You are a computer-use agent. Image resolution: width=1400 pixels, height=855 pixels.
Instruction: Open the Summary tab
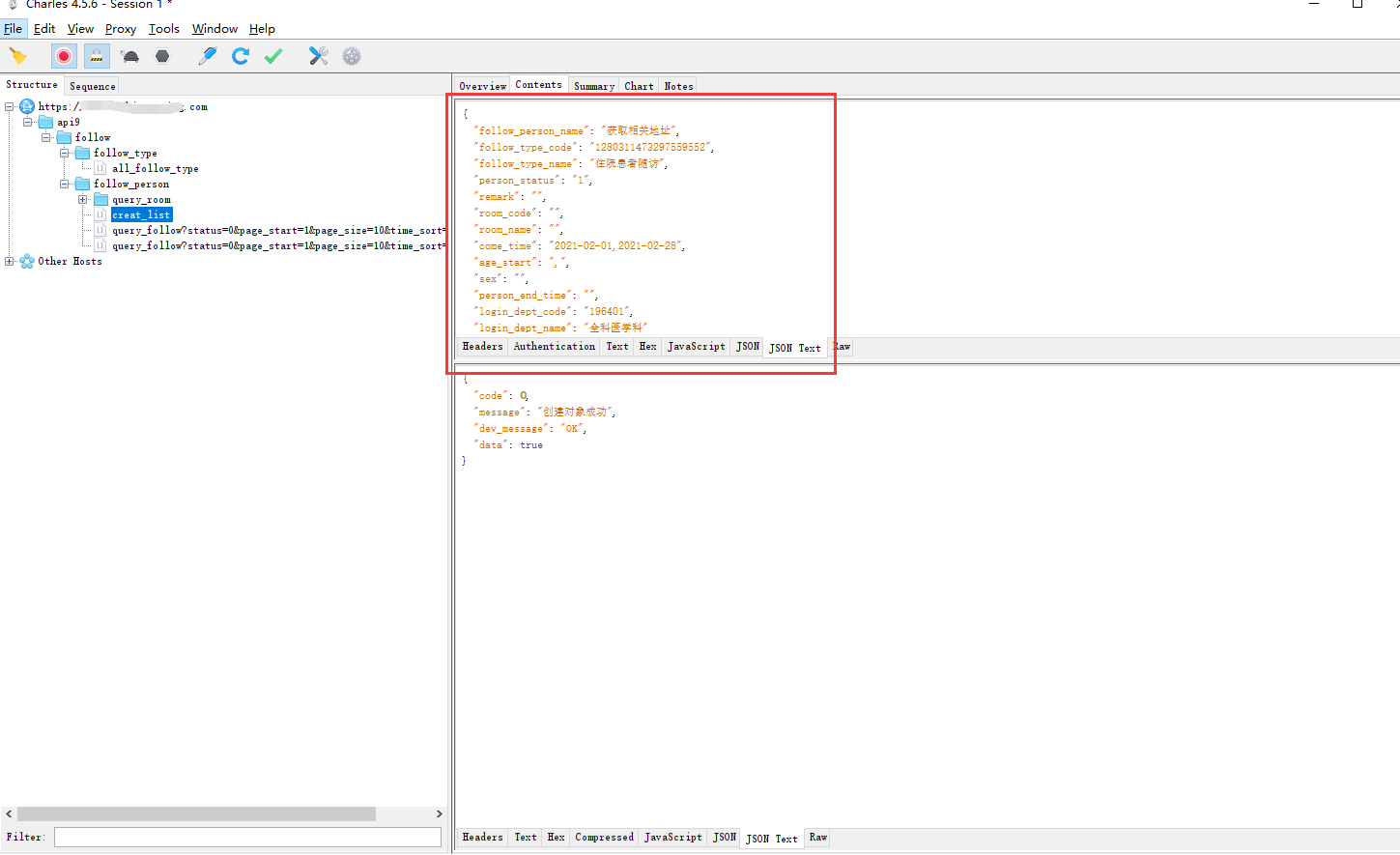pyautogui.click(x=594, y=86)
